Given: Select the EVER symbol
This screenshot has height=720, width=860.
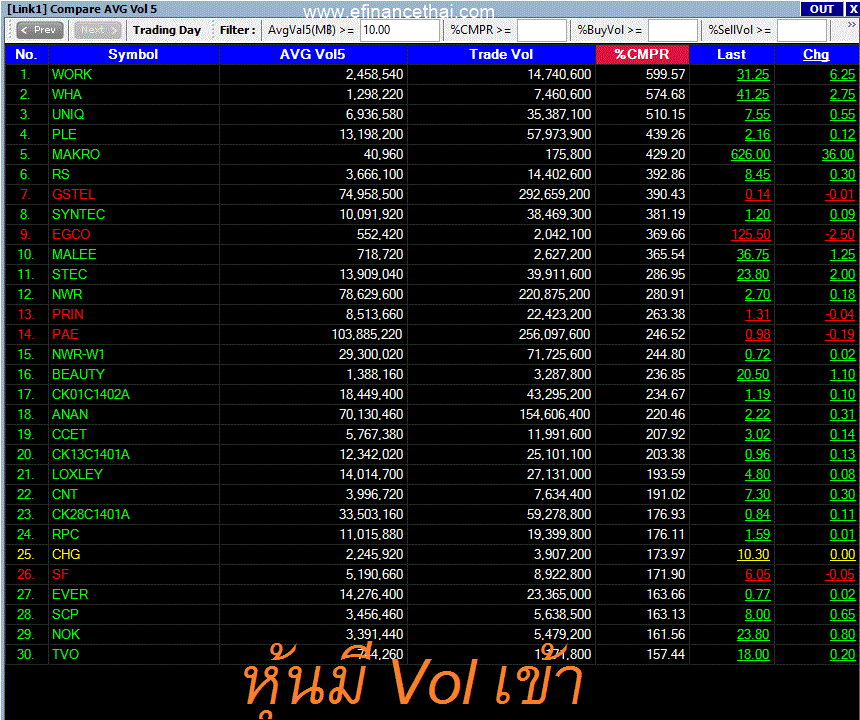Looking at the screenshot, I should [x=70, y=594].
